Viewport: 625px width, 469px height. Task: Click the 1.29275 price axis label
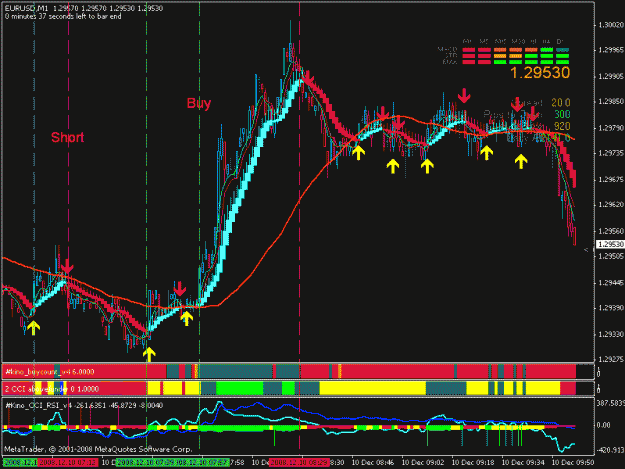point(610,359)
